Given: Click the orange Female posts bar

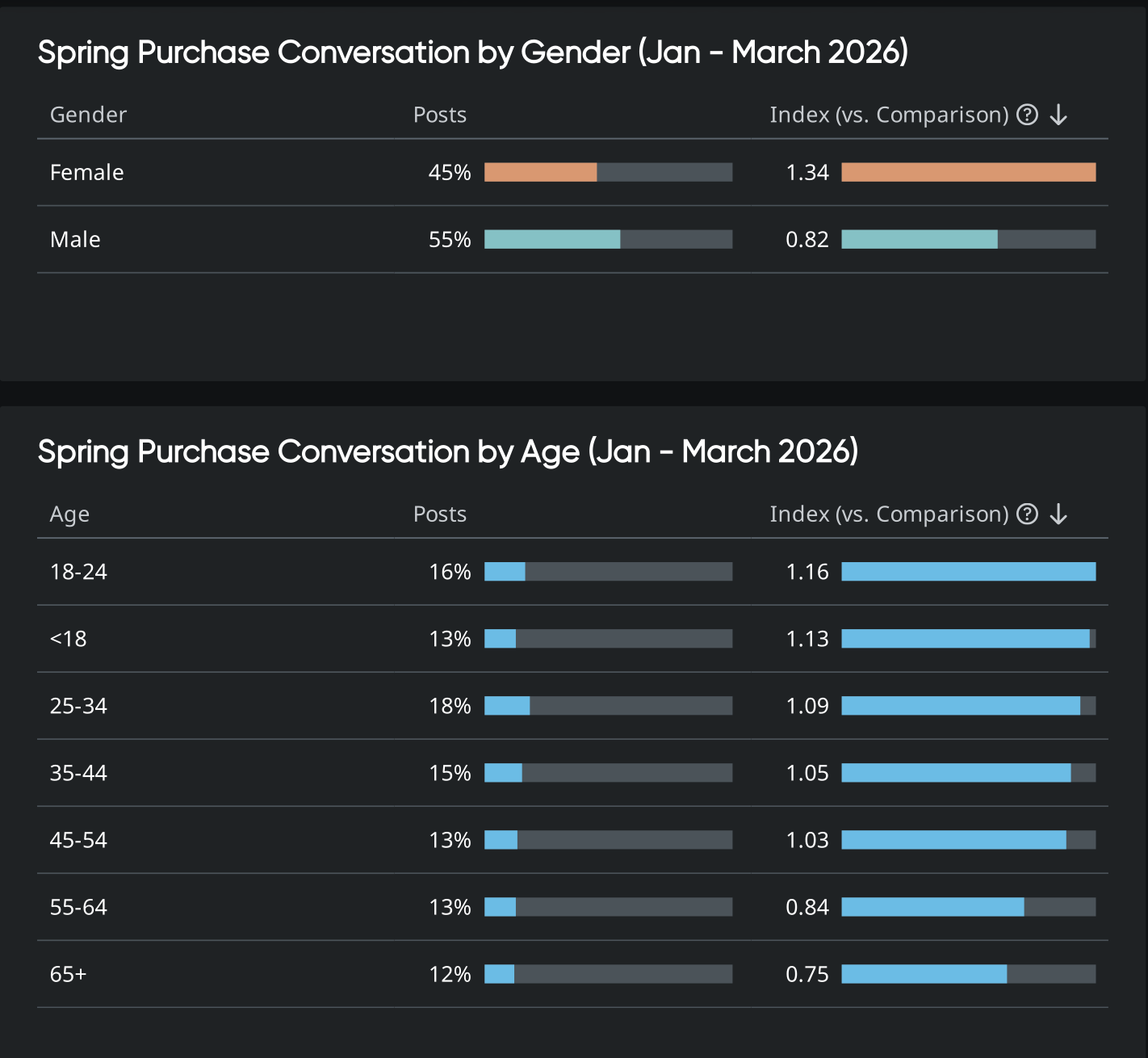Looking at the screenshot, I should click(x=540, y=172).
